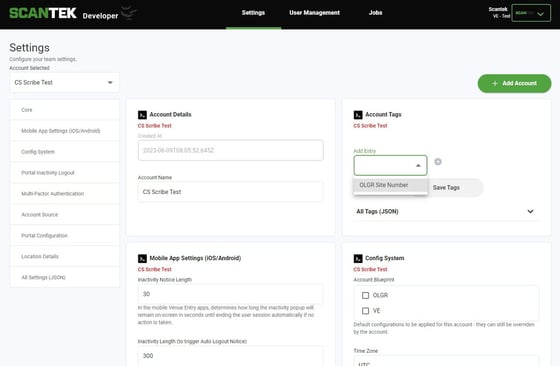Image resolution: width=560 pixels, height=366 pixels.
Task: Click the Config System panel icon
Action: click(x=358, y=258)
